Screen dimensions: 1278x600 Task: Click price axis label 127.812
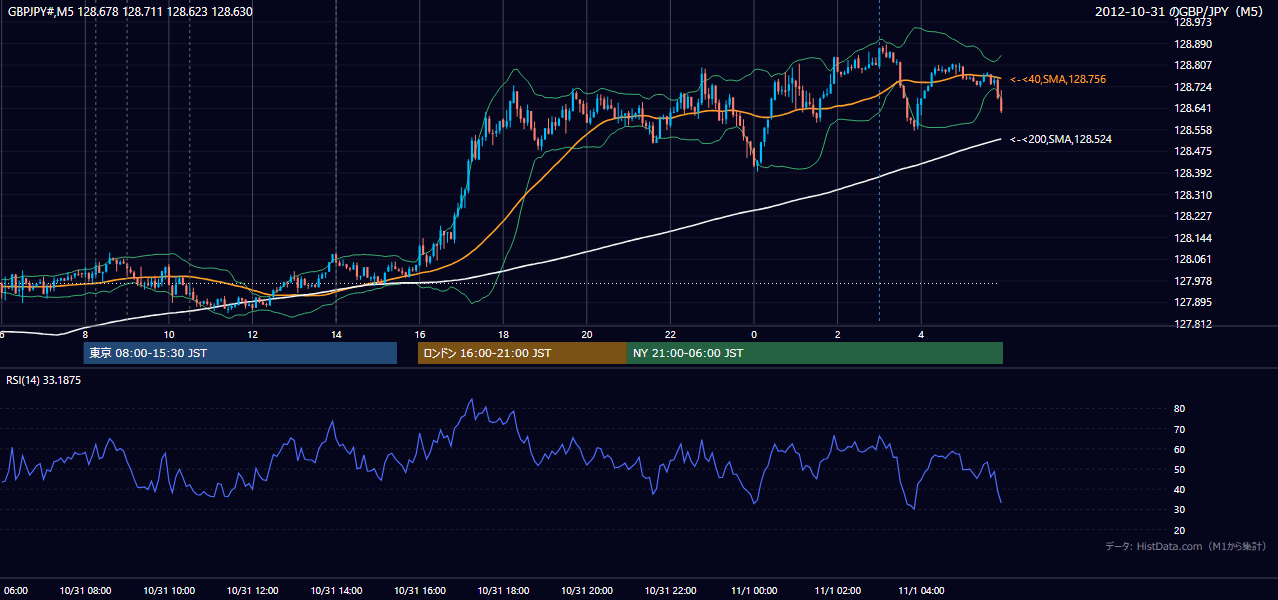click(x=1192, y=324)
